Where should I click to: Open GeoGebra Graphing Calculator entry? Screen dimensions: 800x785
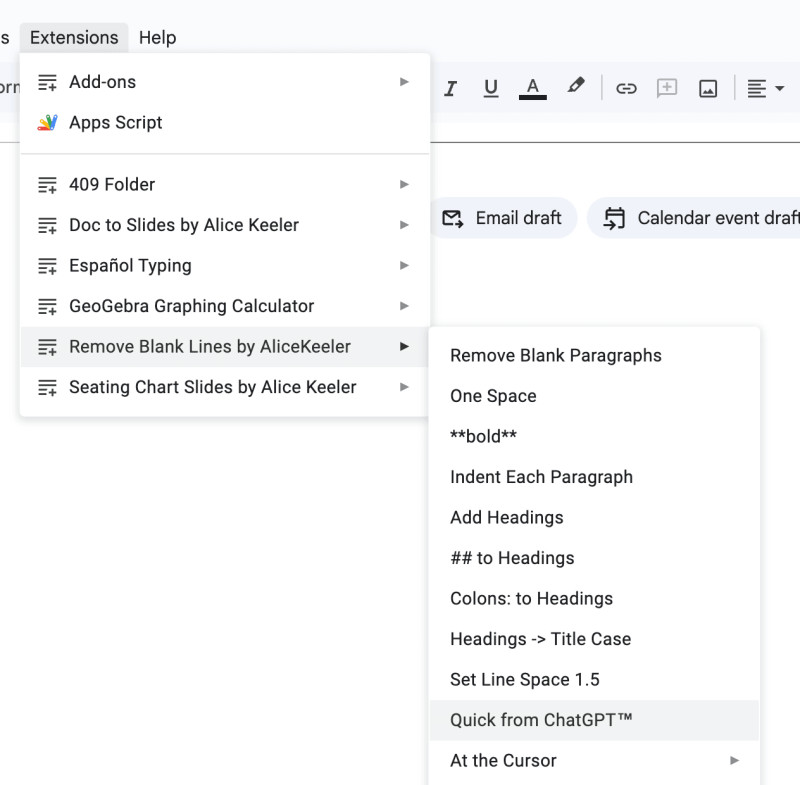(x=224, y=306)
